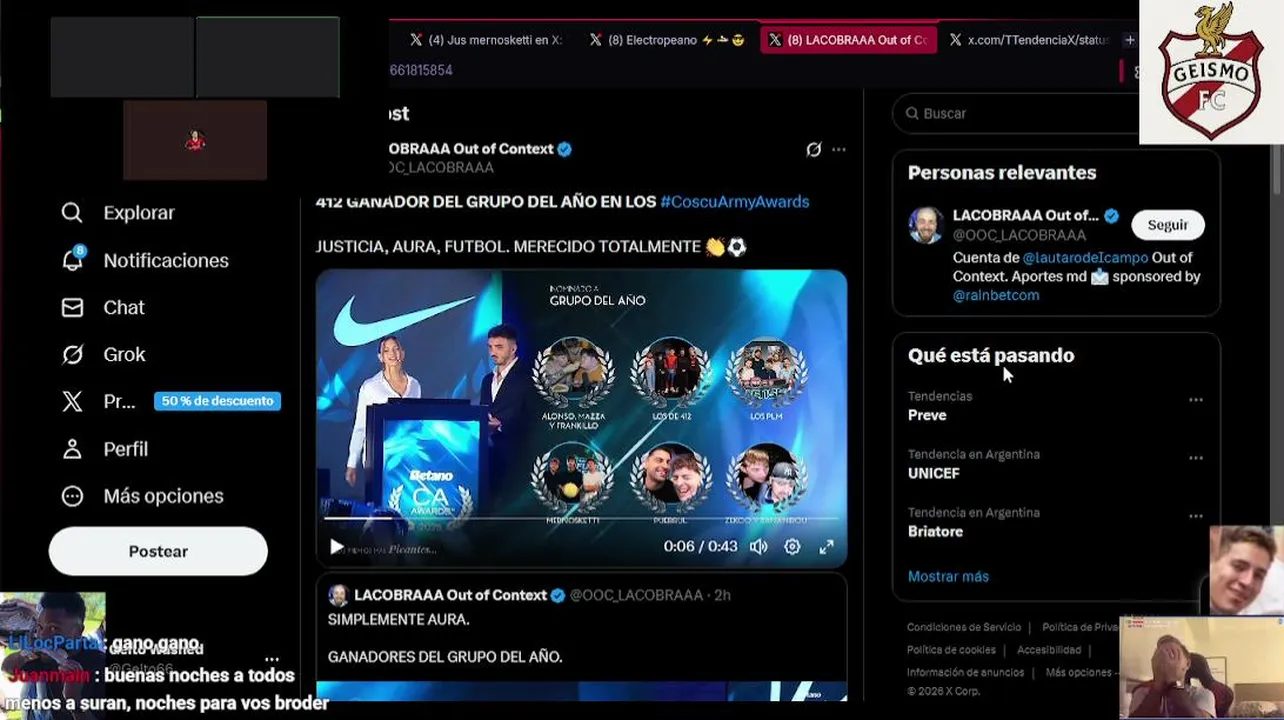Click LACOBRAAA avatar in Personas relevantes

926,225
